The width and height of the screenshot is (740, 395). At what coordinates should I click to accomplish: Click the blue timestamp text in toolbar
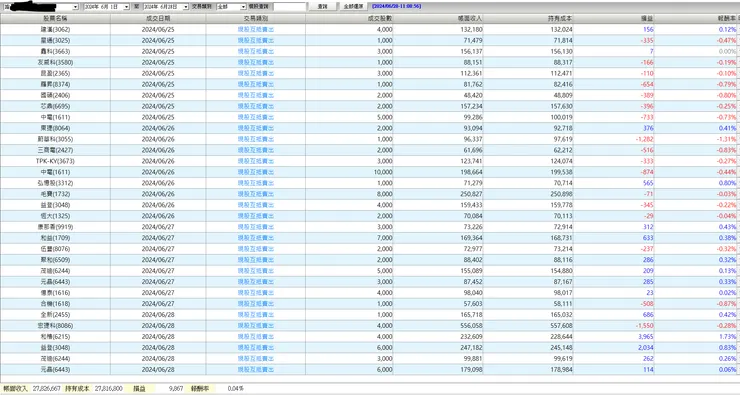396,7
